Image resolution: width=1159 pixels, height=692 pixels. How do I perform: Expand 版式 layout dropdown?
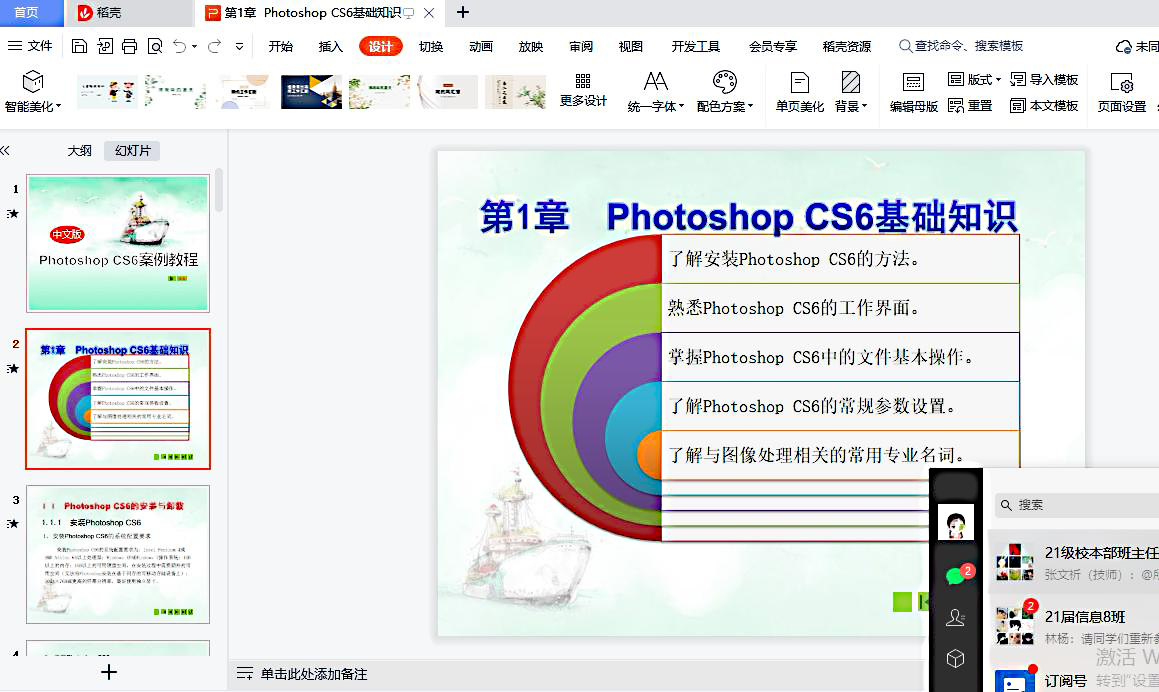point(975,79)
